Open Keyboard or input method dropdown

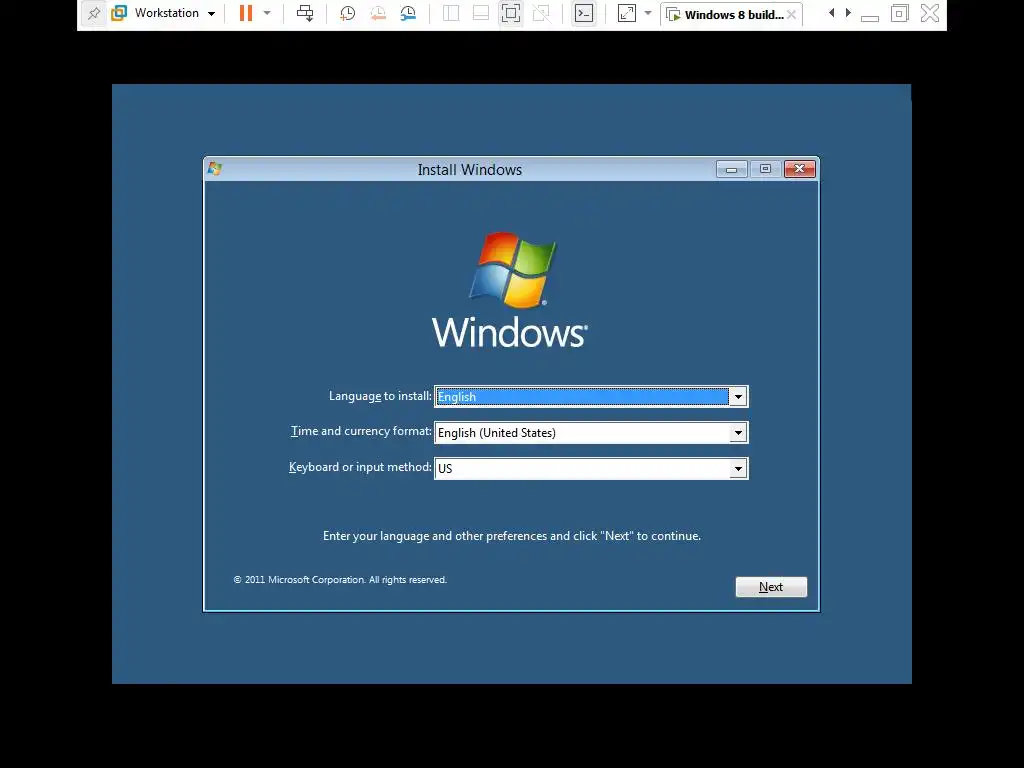click(x=738, y=468)
